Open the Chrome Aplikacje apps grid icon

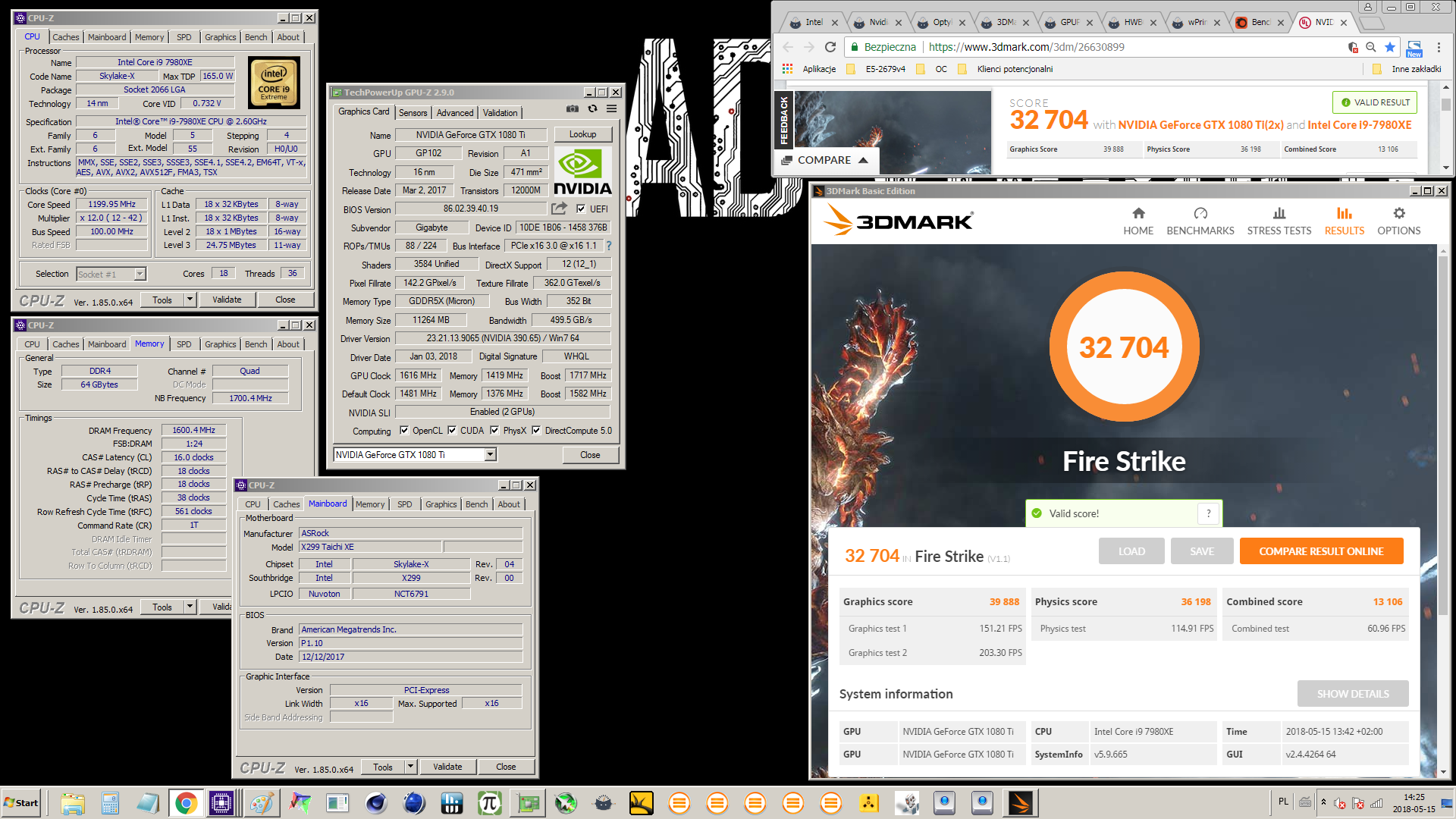[787, 69]
